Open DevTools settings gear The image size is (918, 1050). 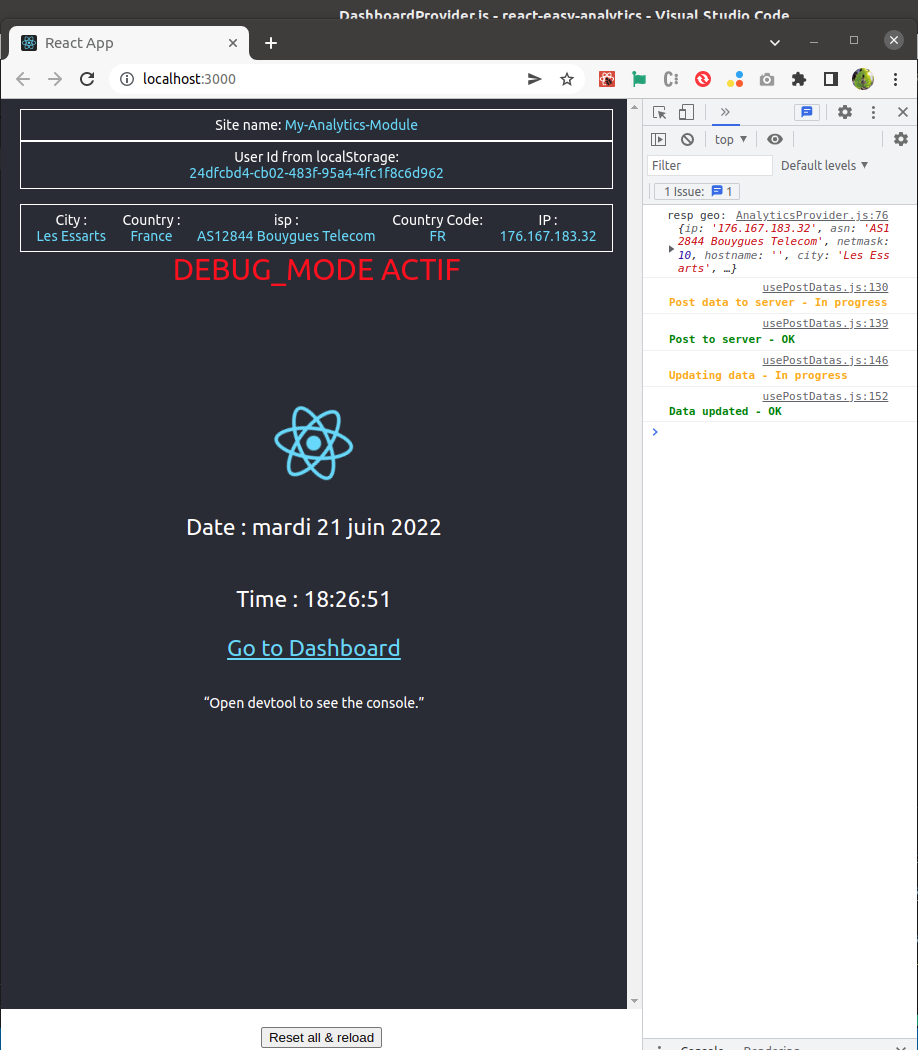click(x=845, y=112)
